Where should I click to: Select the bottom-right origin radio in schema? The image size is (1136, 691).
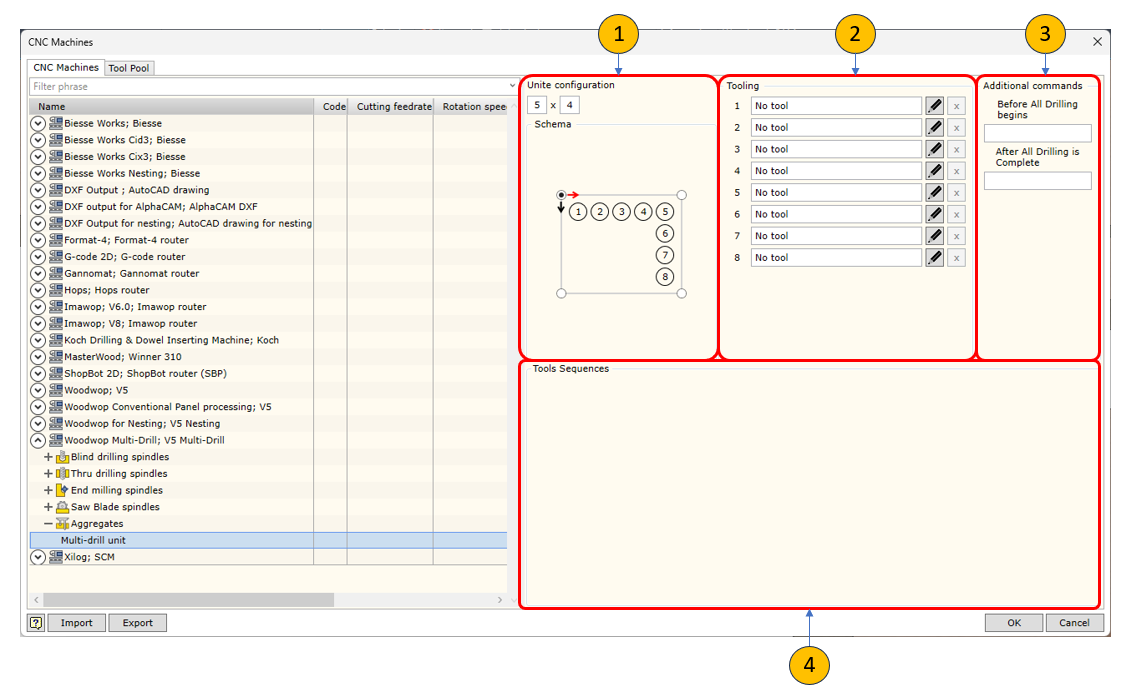click(682, 293)
